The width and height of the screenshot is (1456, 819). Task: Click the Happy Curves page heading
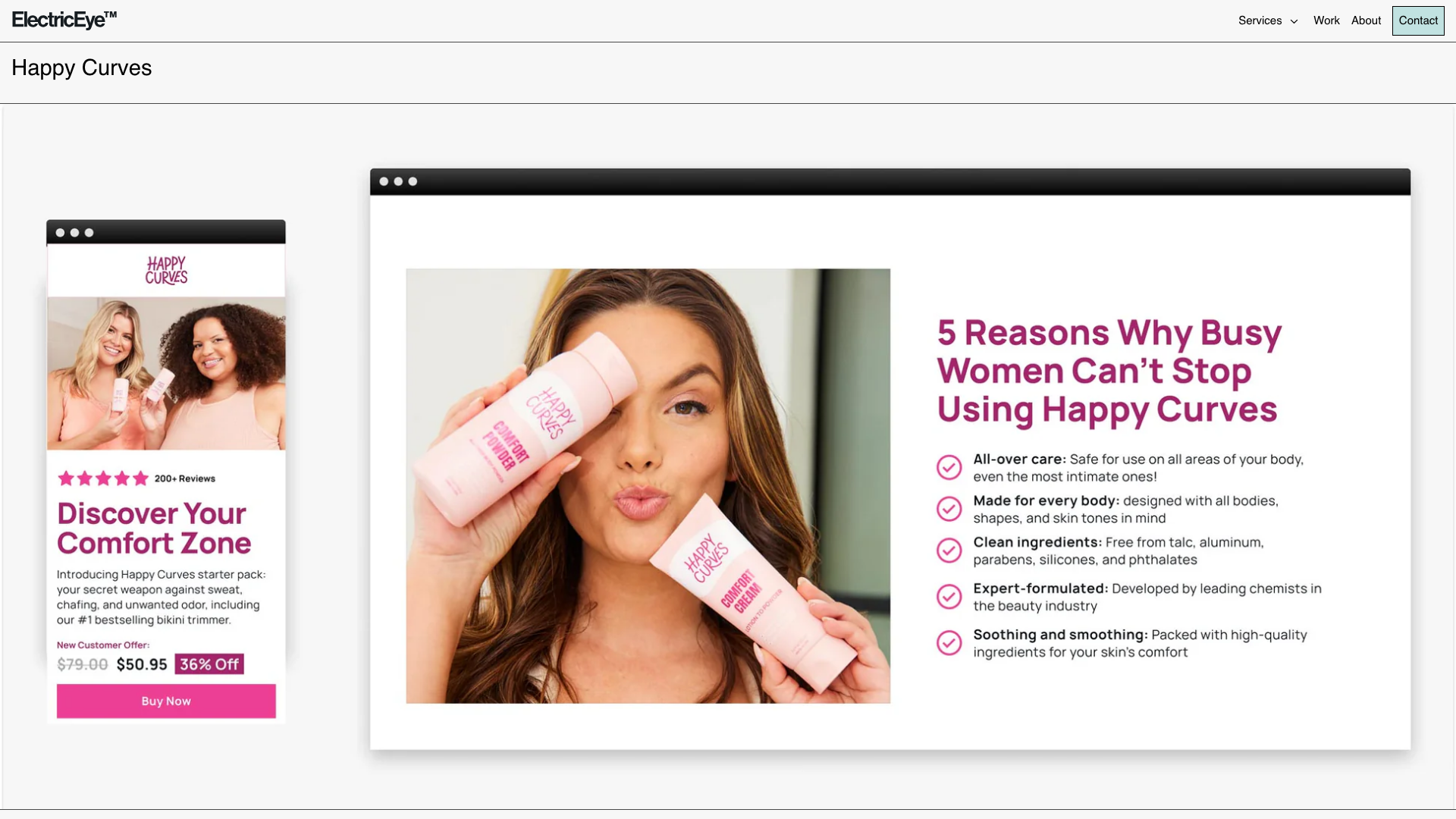82,67
